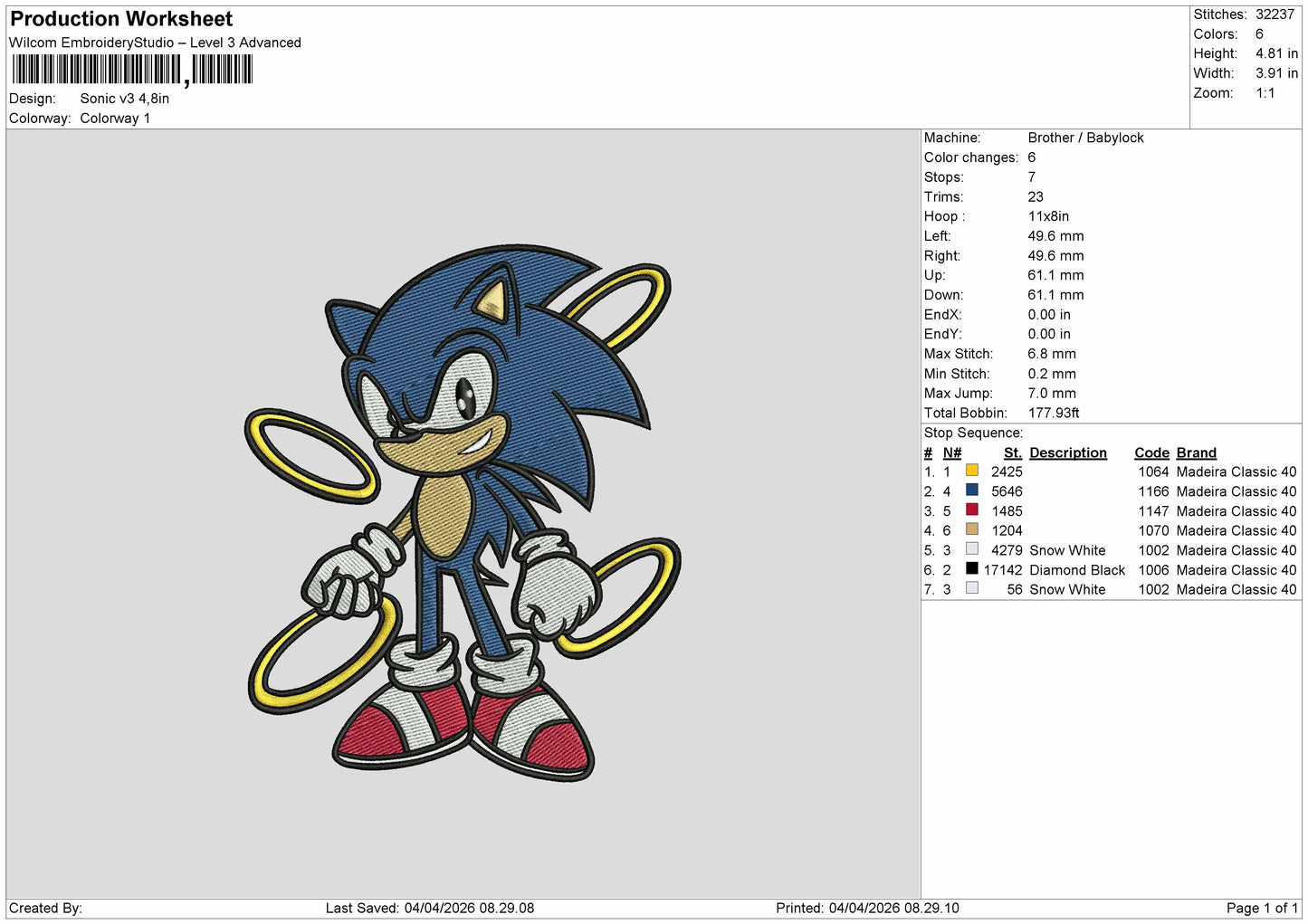
Task: Click the 'Created By:' footer label
Action: tap(45, 908)
